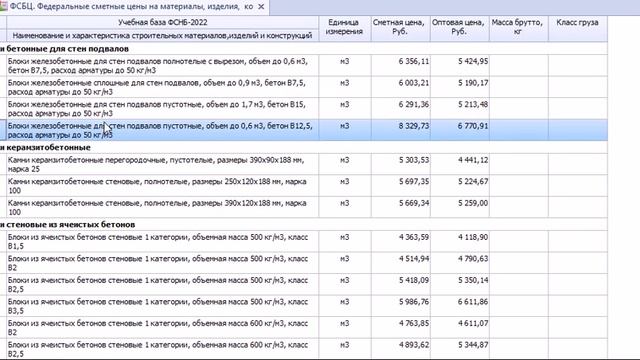Select group row стеновые из ячеистых бетонов

tap(304, 224)
